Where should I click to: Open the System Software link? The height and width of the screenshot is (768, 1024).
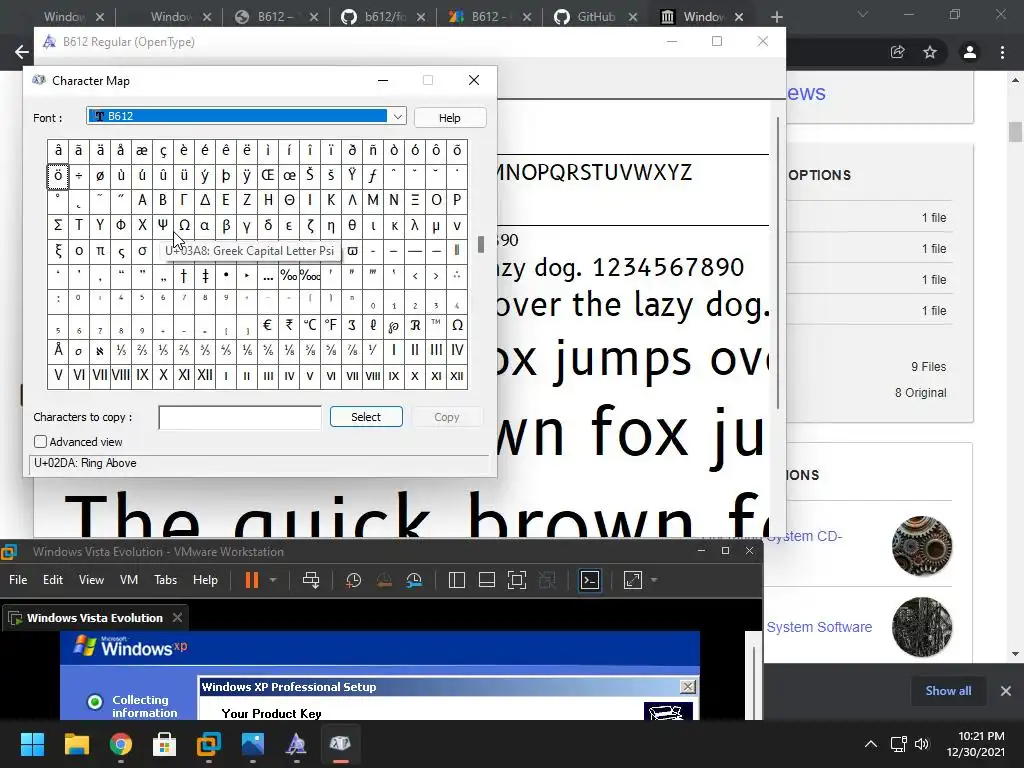tap(819, 627)
